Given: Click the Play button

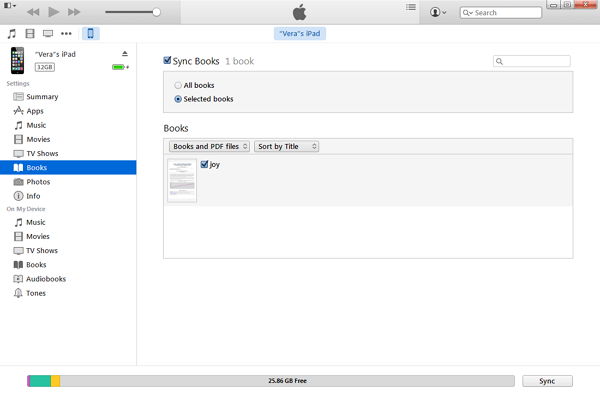Looking at the screenshot, I should pyautogui.click(x=54, y=12).
